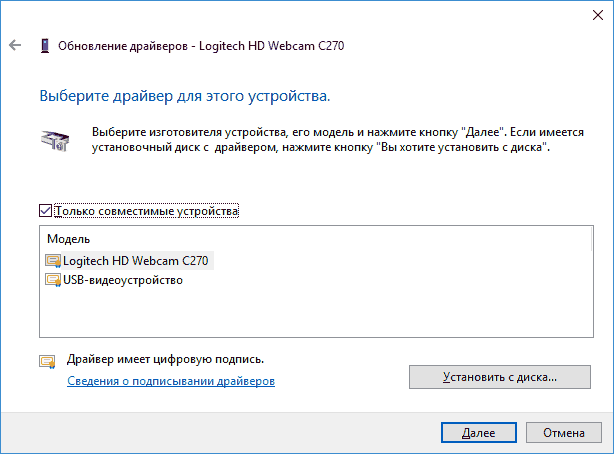Close the driver update dialog
This screenshot has width=614, height=454.
click(x=591, y=14)
